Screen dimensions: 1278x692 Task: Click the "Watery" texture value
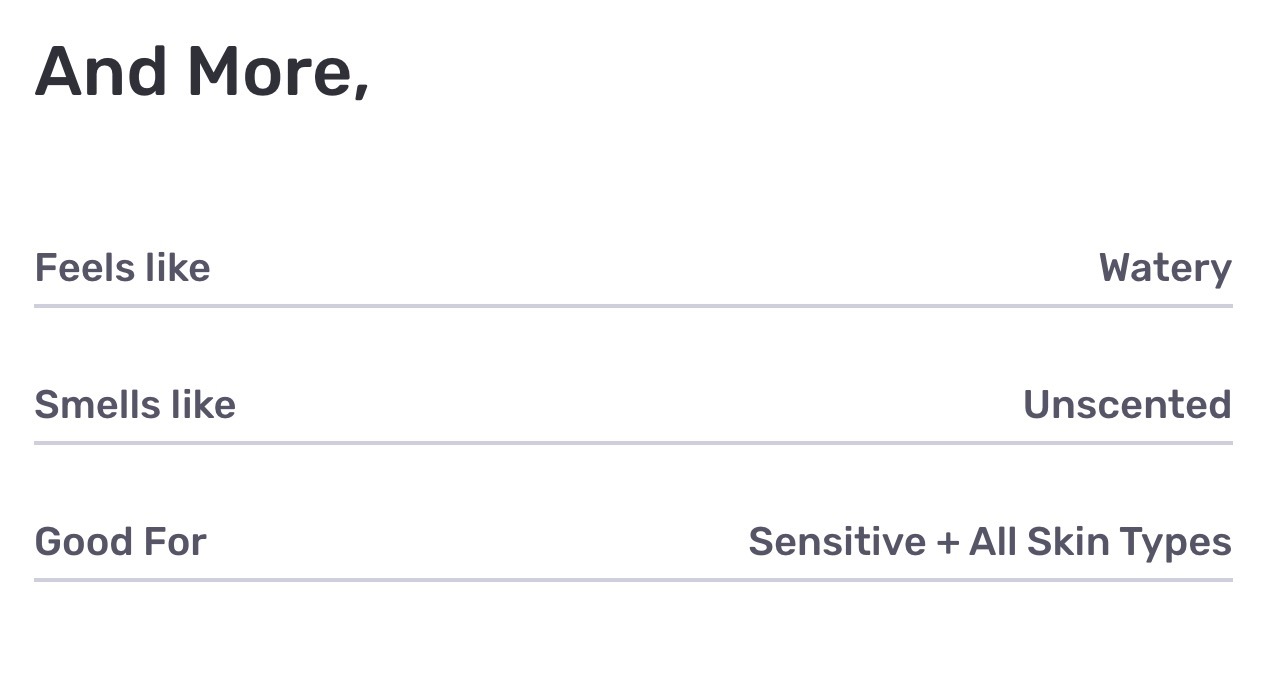click(x=1165, y=269)
